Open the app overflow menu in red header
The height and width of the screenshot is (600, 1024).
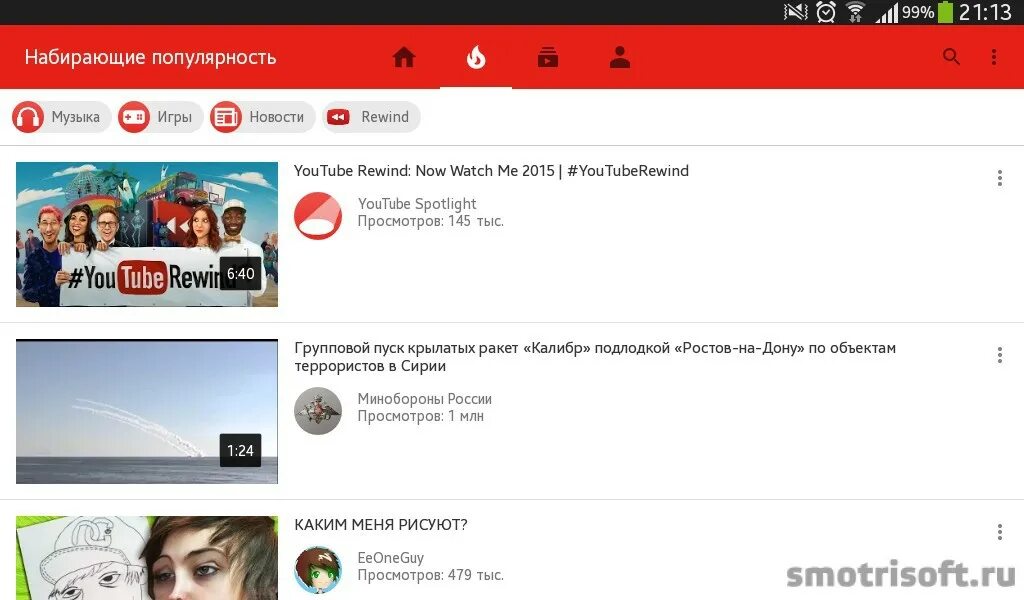[994, 57]
